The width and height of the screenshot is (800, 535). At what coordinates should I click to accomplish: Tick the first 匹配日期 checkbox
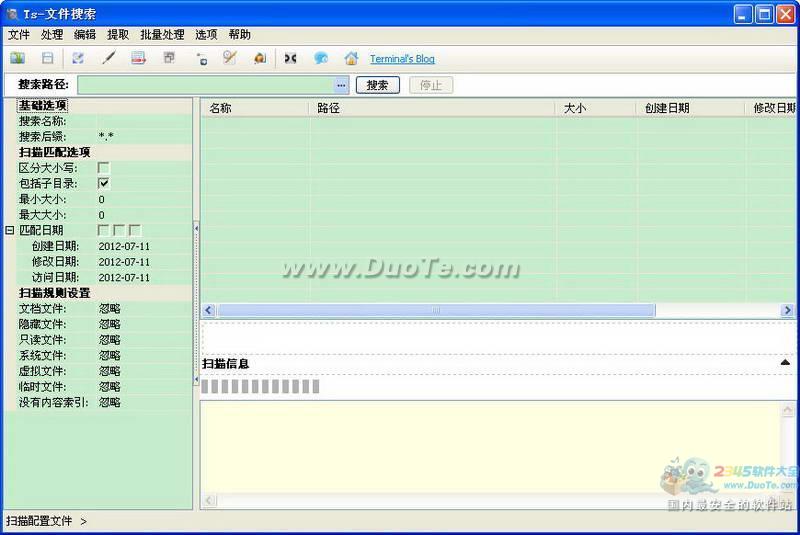(103, 230)
